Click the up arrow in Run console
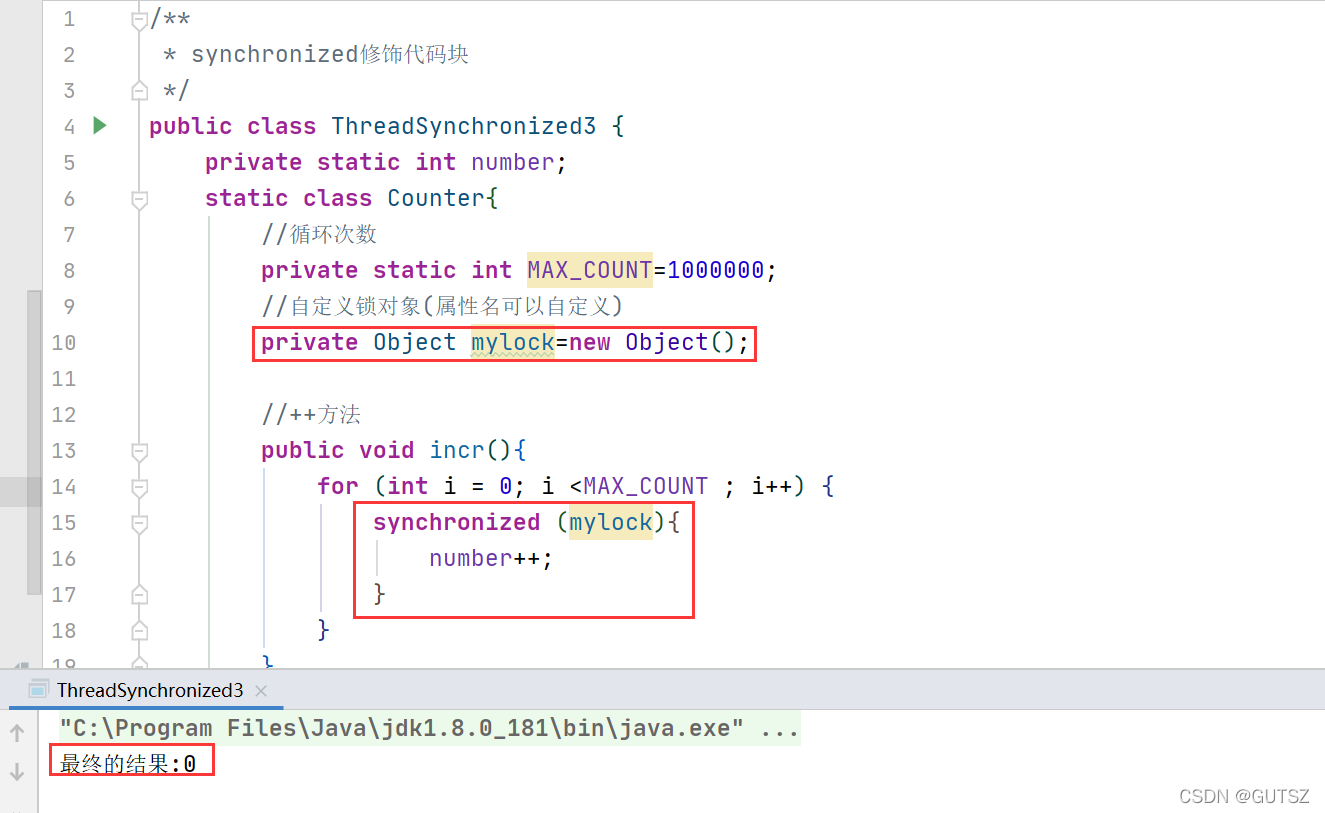The image size is (1325, 813). pyautogui.click(x=17, y=733)
